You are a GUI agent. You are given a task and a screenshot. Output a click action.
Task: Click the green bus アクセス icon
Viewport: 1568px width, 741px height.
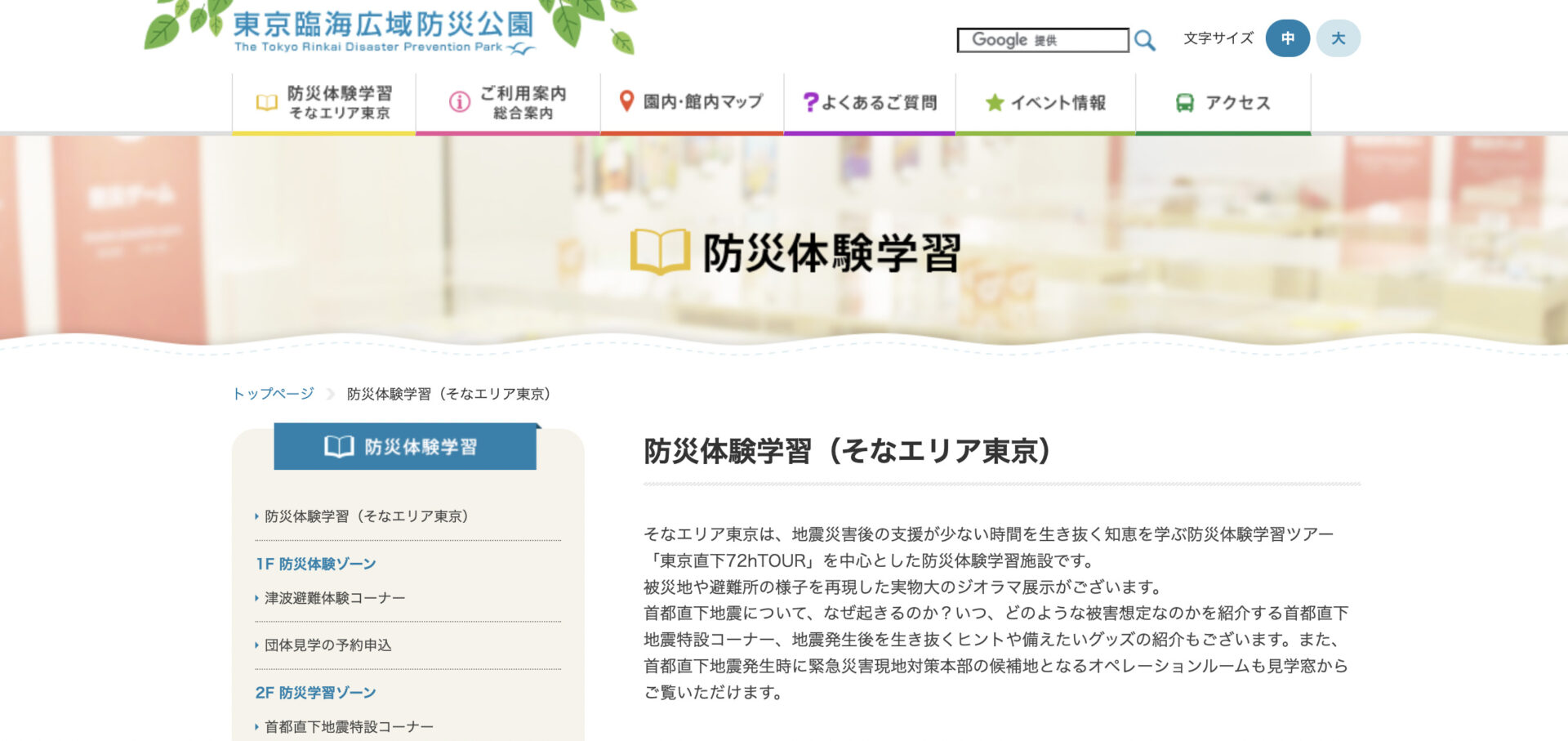(x=1184, y=103)
